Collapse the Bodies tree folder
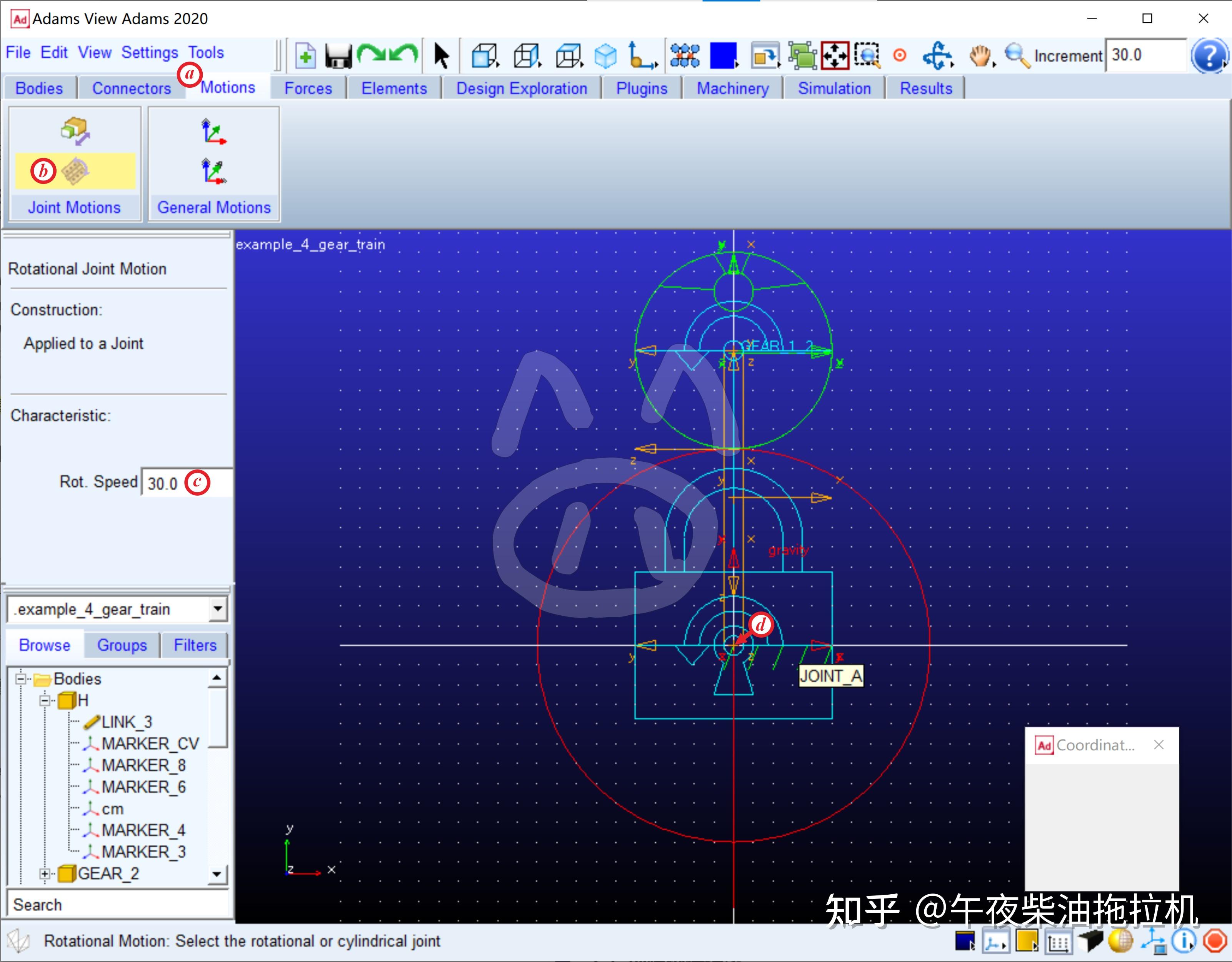1232x962 pixels. (x=21, y=678)
